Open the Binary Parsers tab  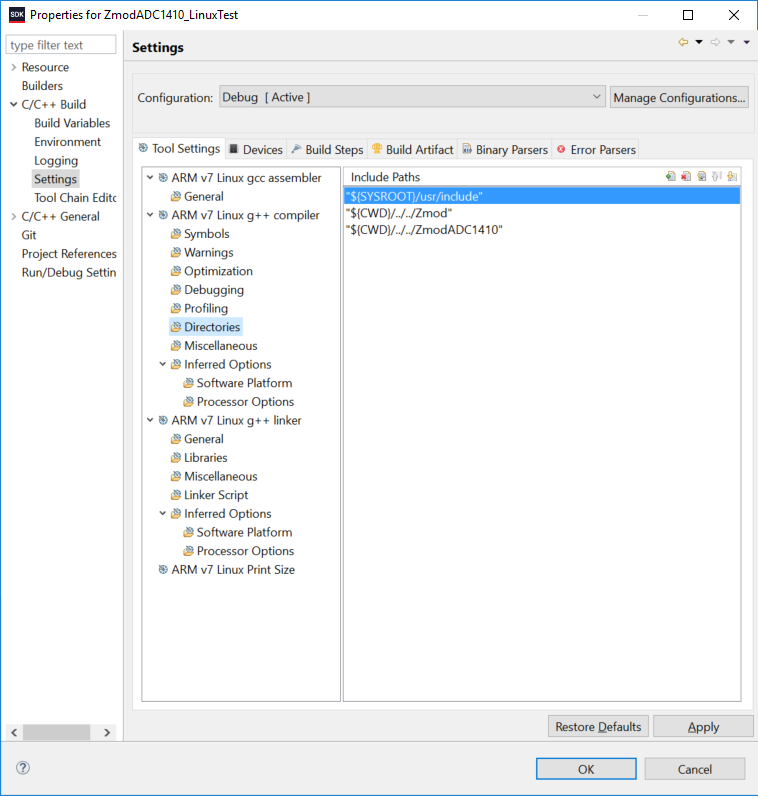505,150
